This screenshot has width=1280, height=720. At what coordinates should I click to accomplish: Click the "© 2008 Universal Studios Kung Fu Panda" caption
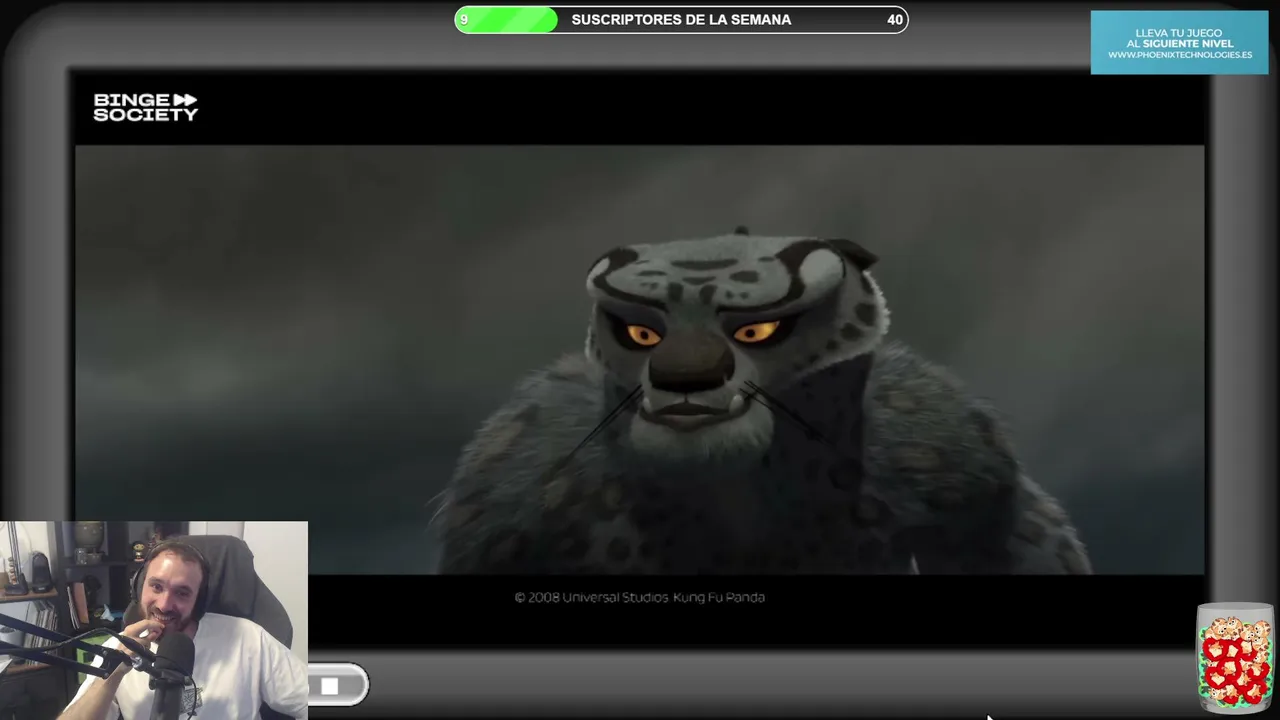click(x=640, y=597)
